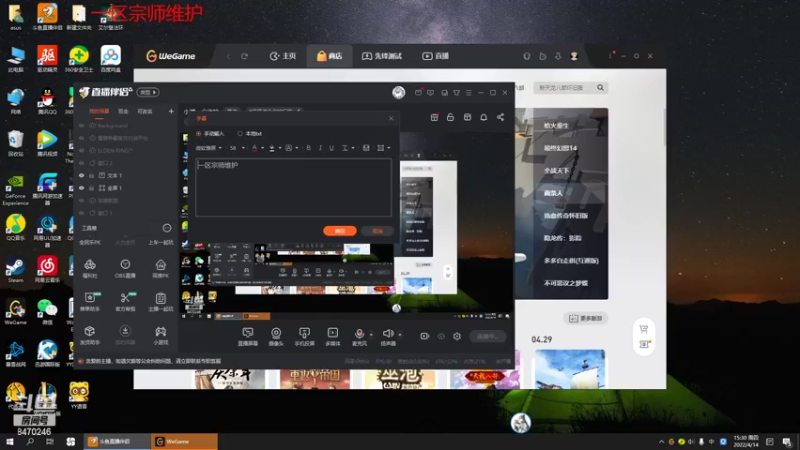Click the user avatar in 直播伴侣 title bar
The width and height of the screenshot is (800, 450).
point(398,92)
